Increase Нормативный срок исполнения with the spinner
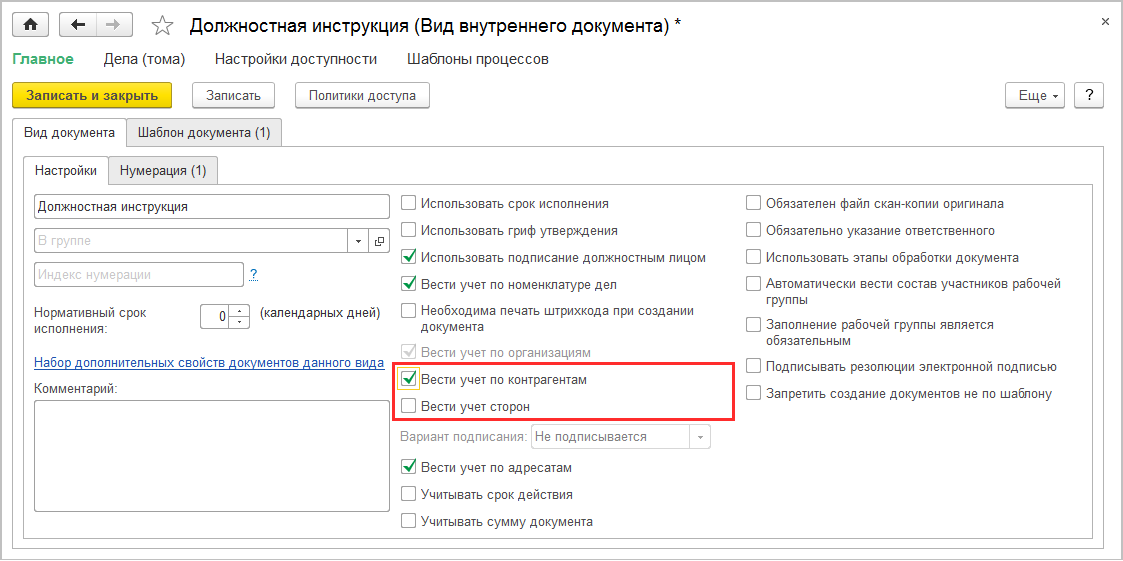Screen dimensions: 1123x561 pyautogui.click(x=240, y=310)
